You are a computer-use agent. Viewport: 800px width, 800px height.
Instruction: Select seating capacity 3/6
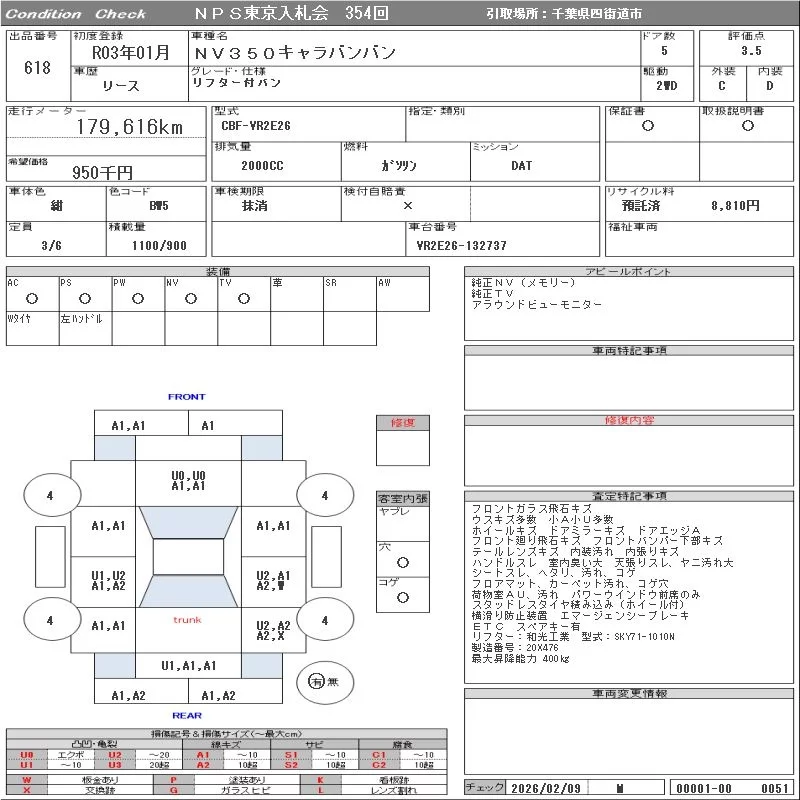click(51, 245)
